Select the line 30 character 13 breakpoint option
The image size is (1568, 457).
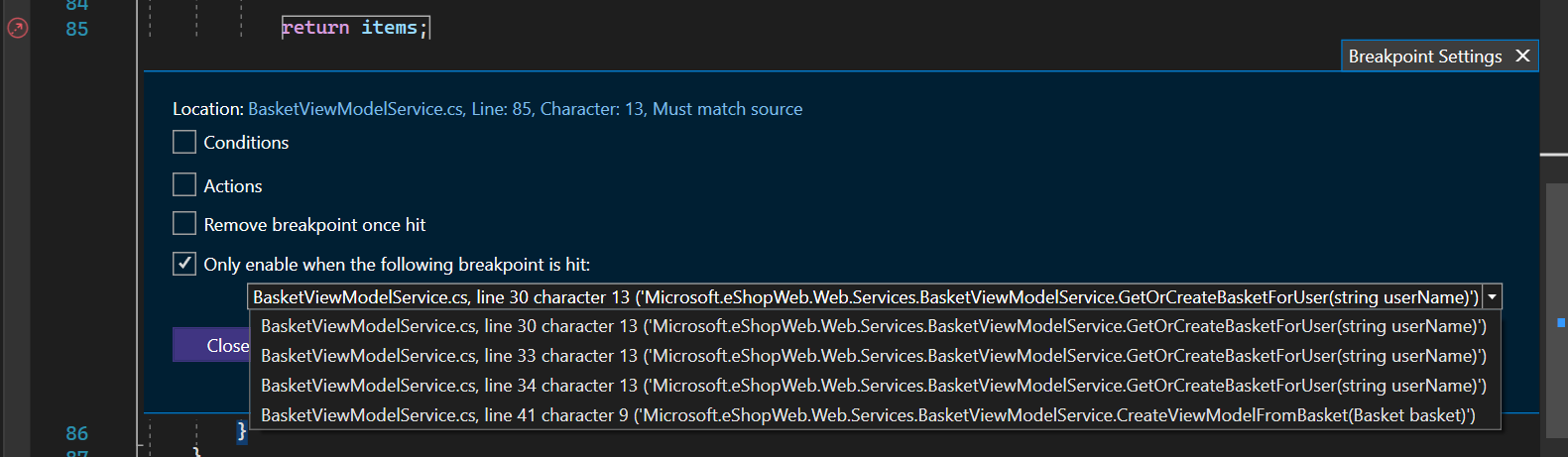(873, 326)
